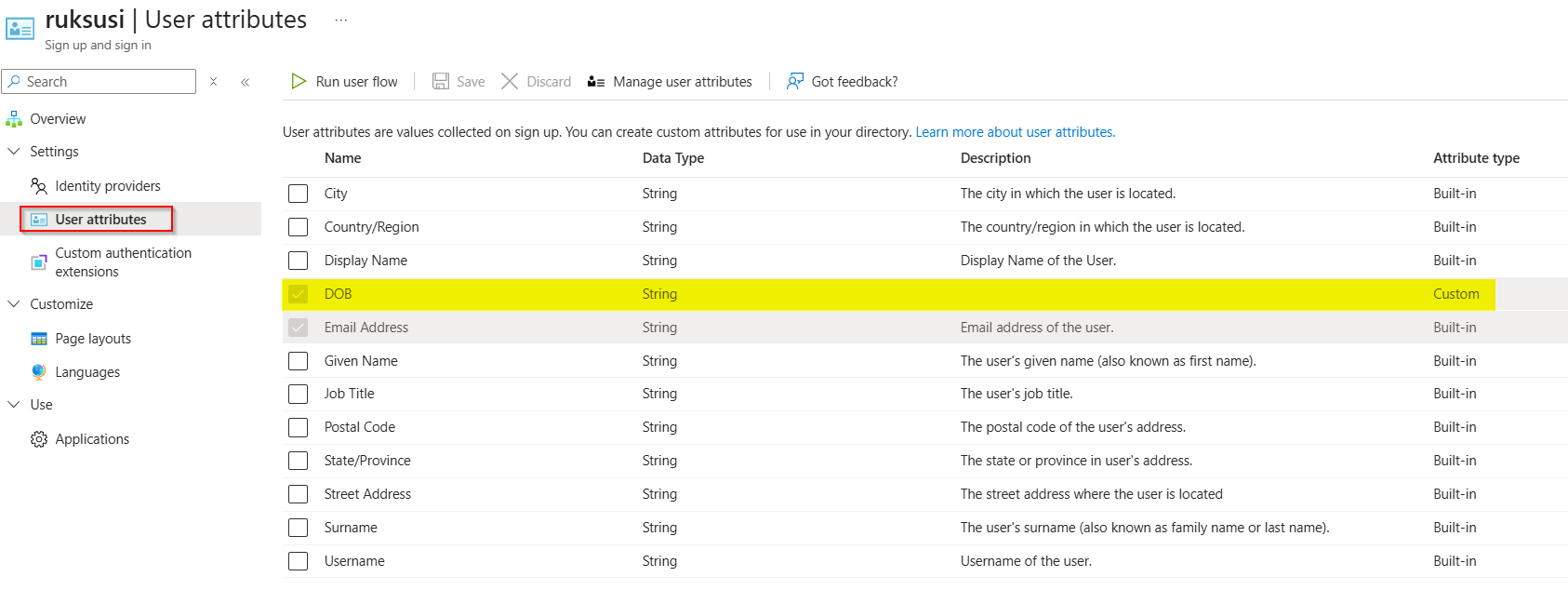Select User attributes menu item

click(100, 220)
